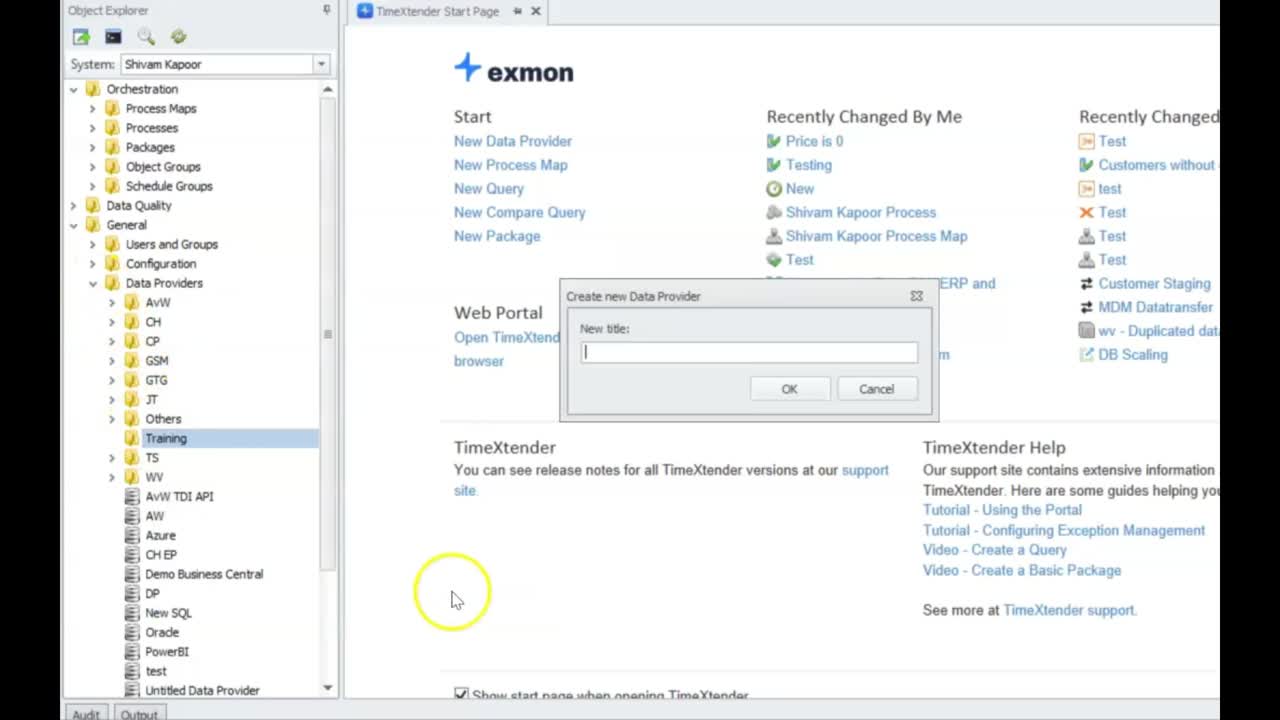Select the Untitled Data Provider tree item
1280x720 pixels.
[202, 691]
